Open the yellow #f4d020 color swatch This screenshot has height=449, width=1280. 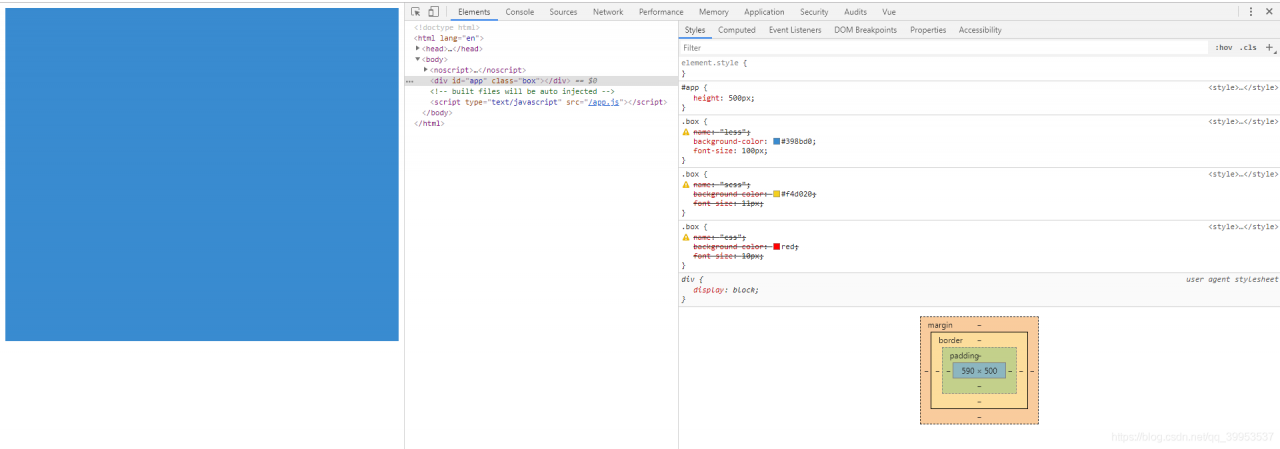(776, 194)
